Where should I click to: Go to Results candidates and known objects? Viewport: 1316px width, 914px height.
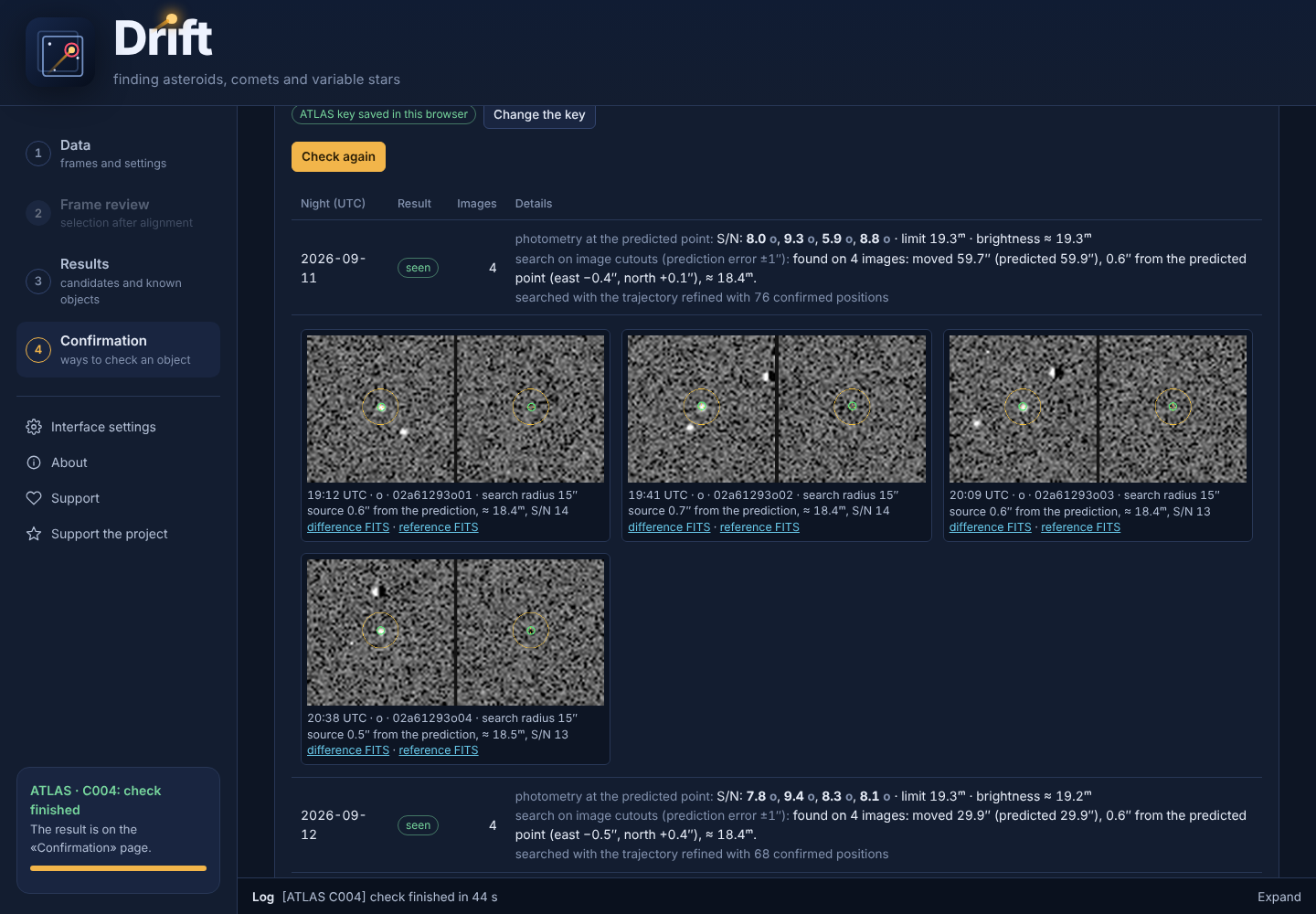click(x=118, y=281)
